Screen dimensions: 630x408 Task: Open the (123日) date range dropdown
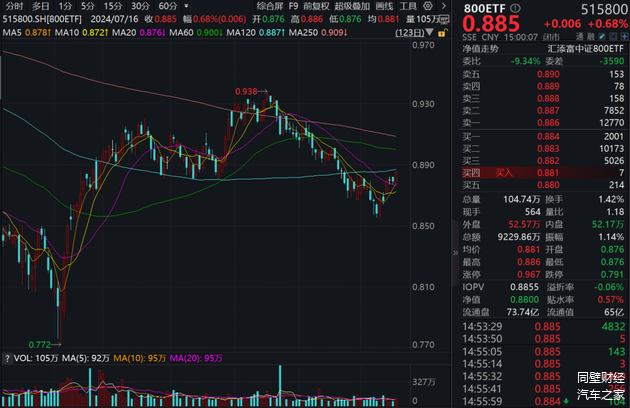click(x=408, y=34)
